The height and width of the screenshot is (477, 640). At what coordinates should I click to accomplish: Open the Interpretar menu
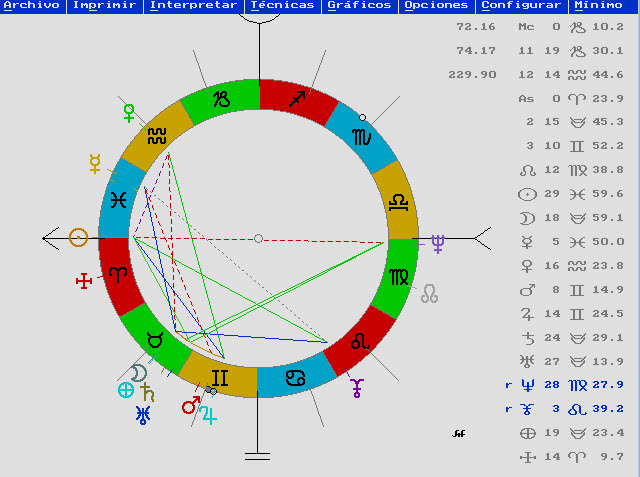coord(193,6)
